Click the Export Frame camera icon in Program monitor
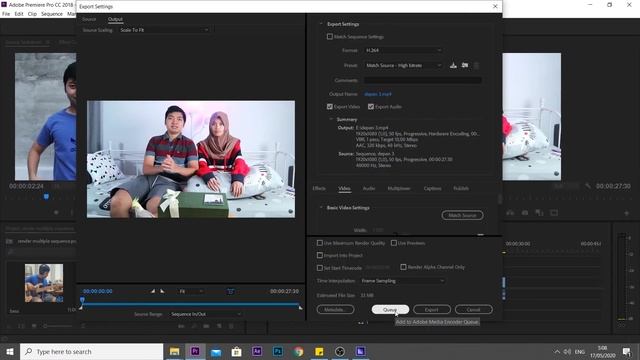Image resolution: width=640 pixels, height=360 pixels. pyautogui.click(x=525, y=213)
